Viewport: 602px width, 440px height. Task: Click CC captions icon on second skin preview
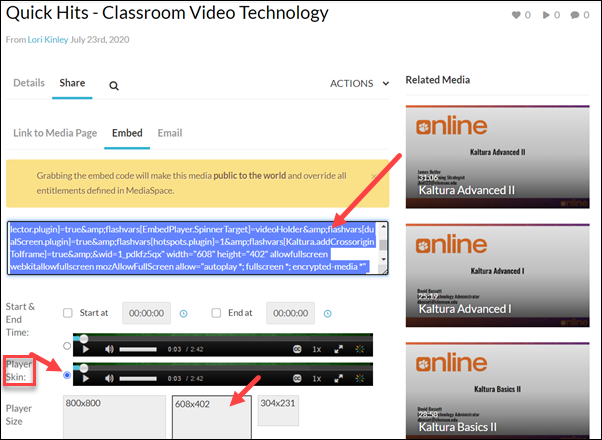click(x=297, y=378)
